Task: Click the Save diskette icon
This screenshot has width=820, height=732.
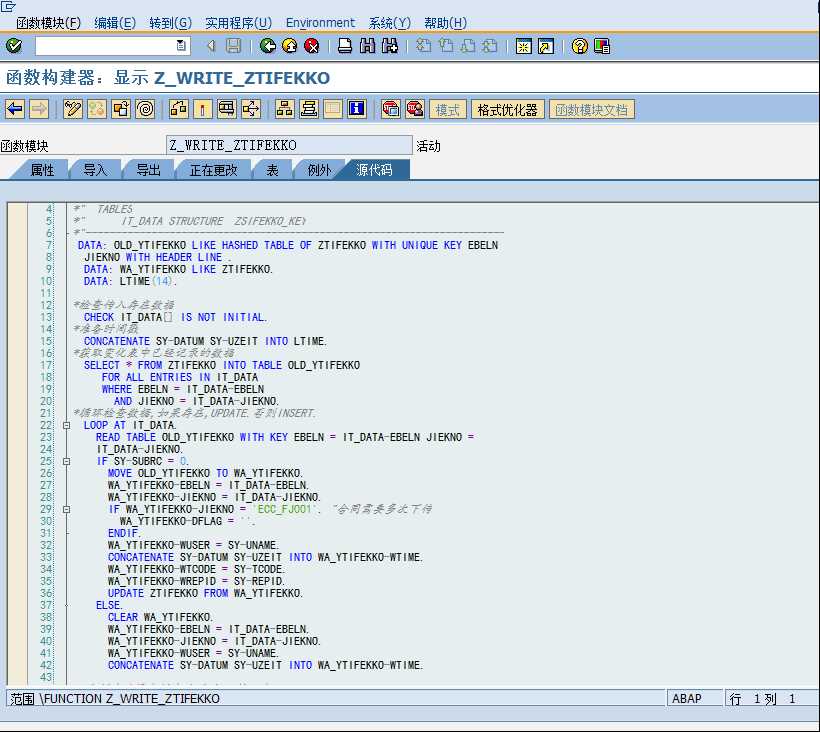Action: click(x=233, y=46)
